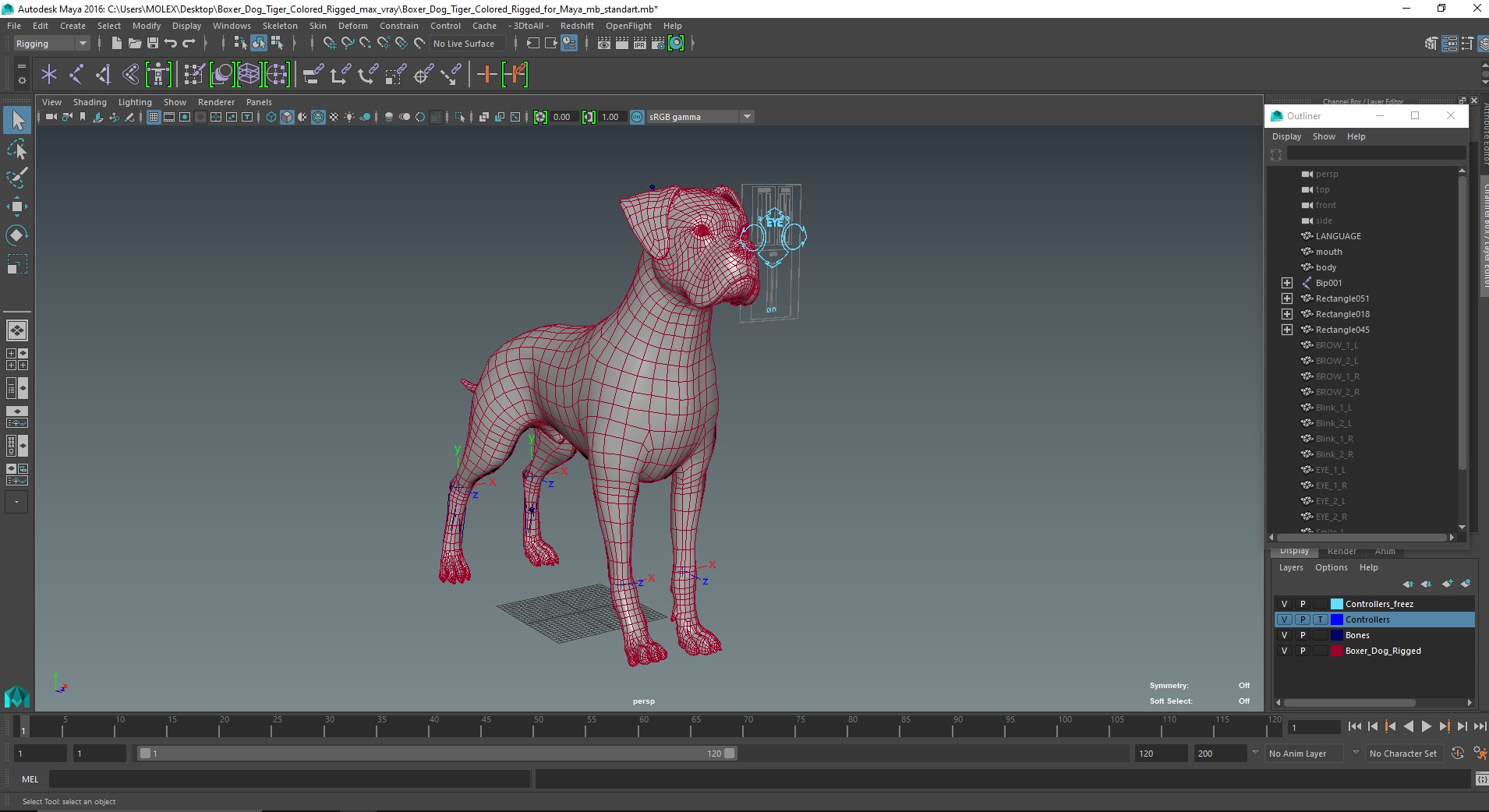1489x812 pixels.
Task: Toggle visibility V of Boxer_Dog_Rigged layer
Action: 1284,651
